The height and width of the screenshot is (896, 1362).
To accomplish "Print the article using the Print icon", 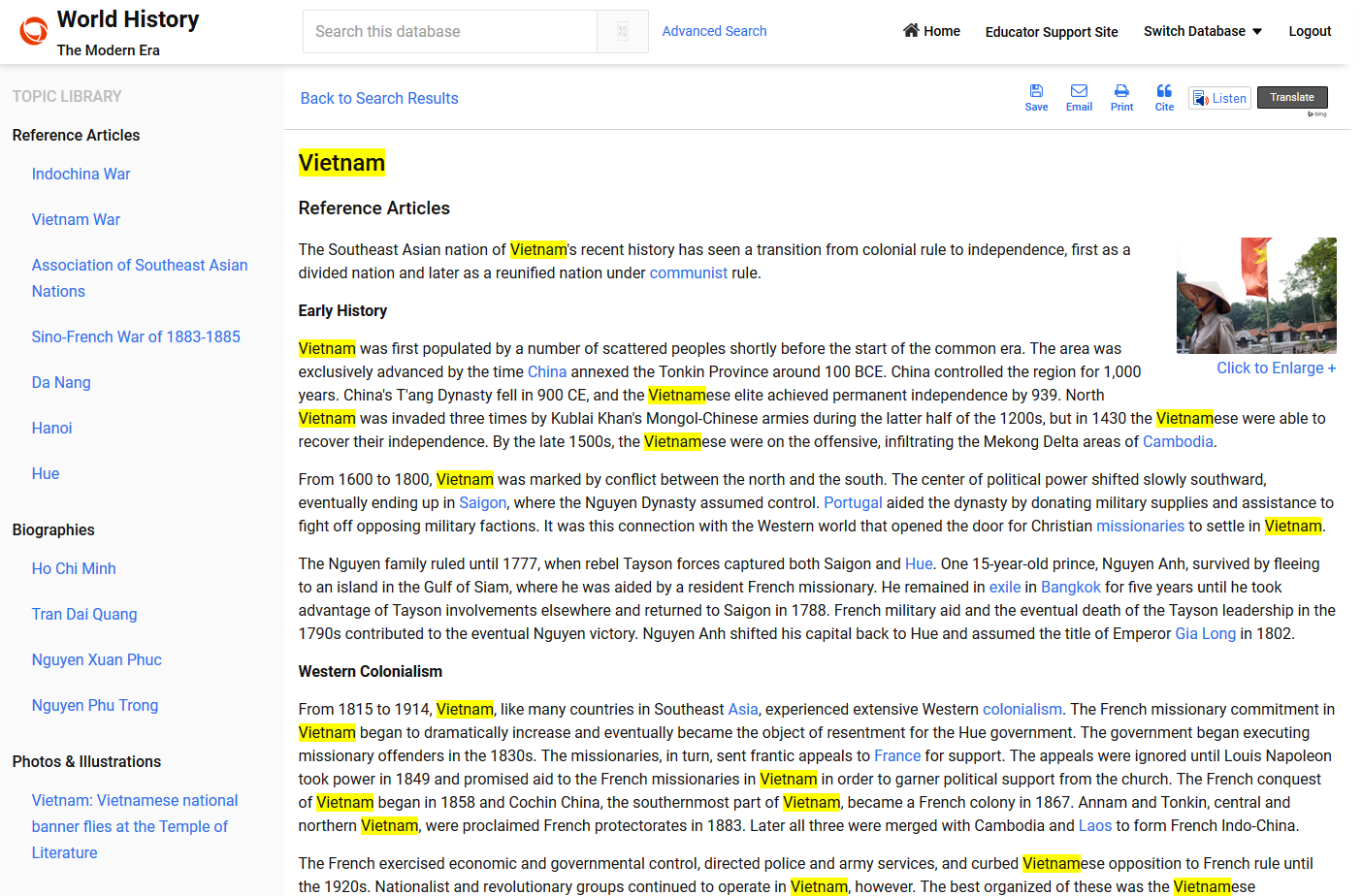I will click(x=1121, y=90).
